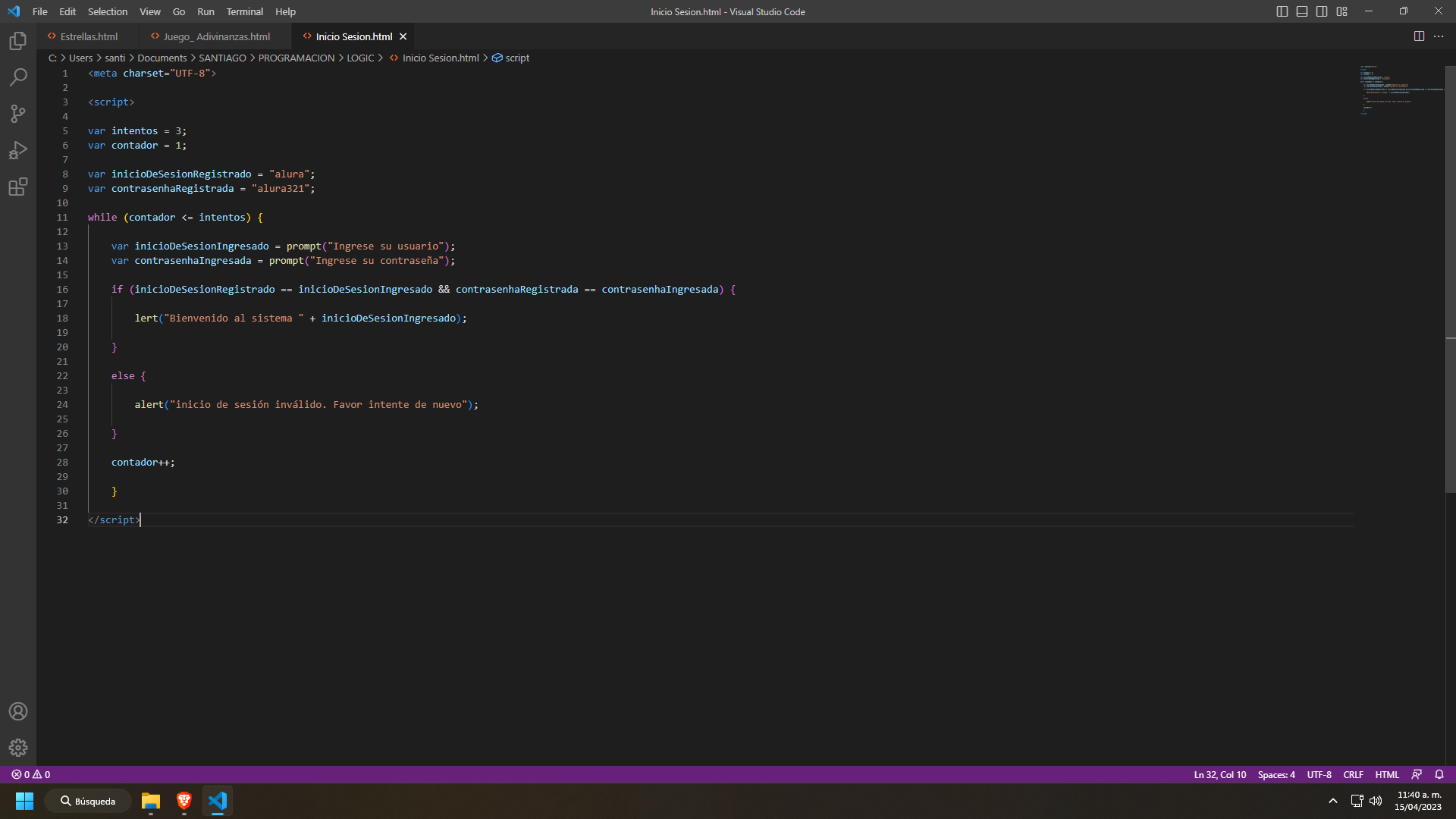Screen dimensions: 1456x819
Task: Expand the script symbol breadcrumb
Action: (x=511, y=58)
